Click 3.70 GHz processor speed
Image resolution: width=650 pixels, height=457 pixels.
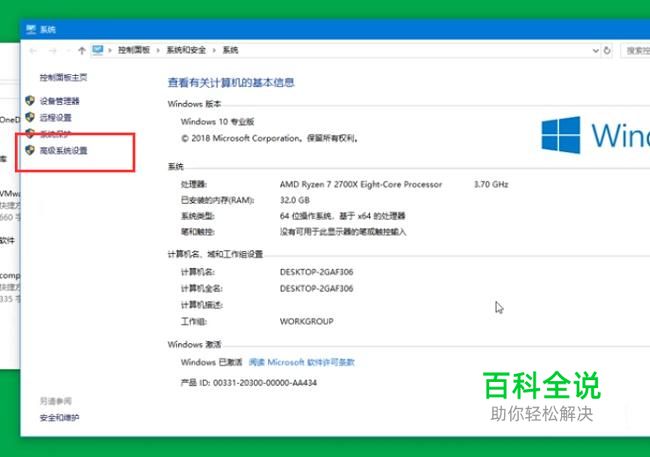[x=491, y=185]
